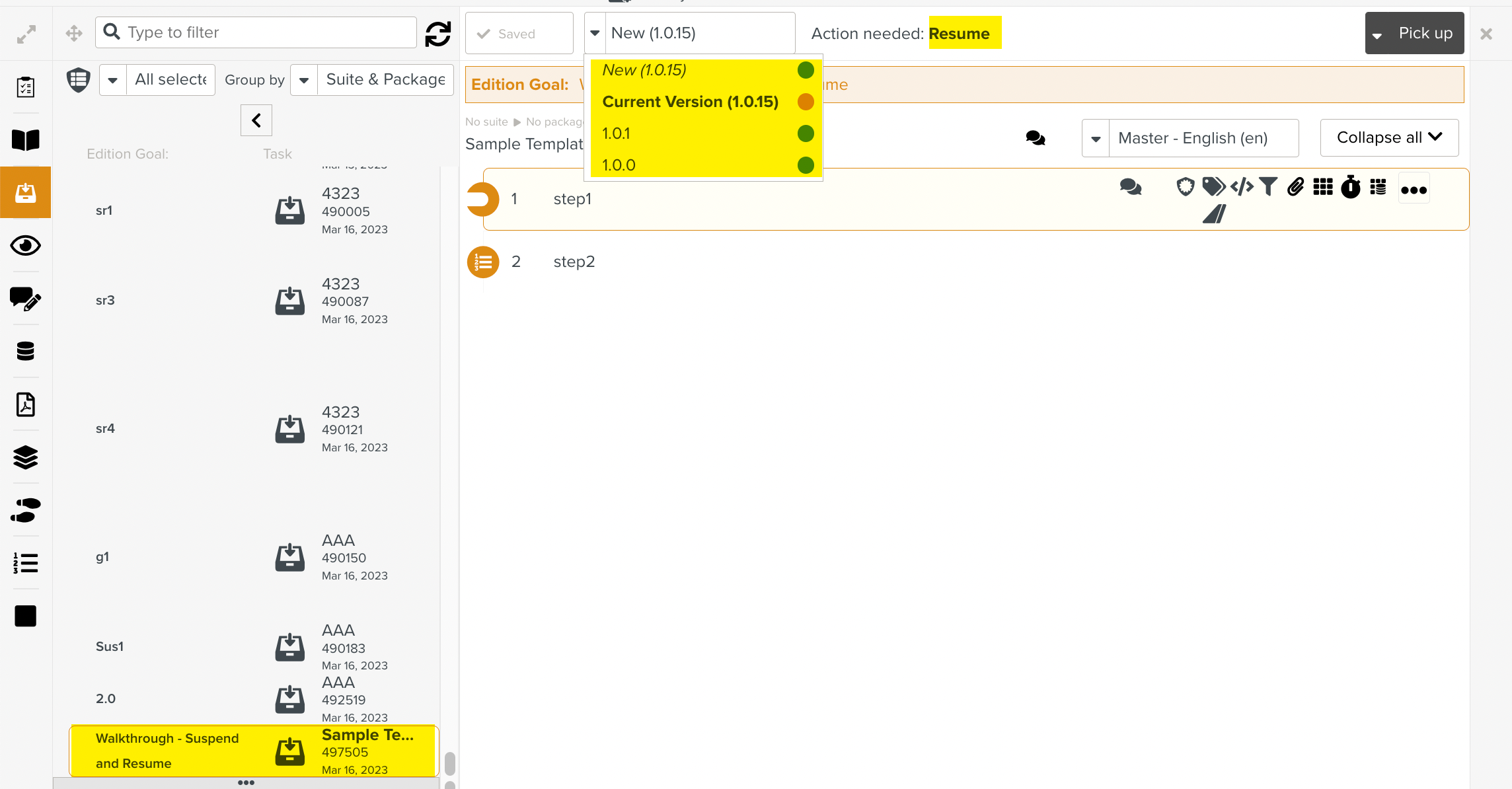Click the paperclip attachment icon on step1

click(1295, 187)
